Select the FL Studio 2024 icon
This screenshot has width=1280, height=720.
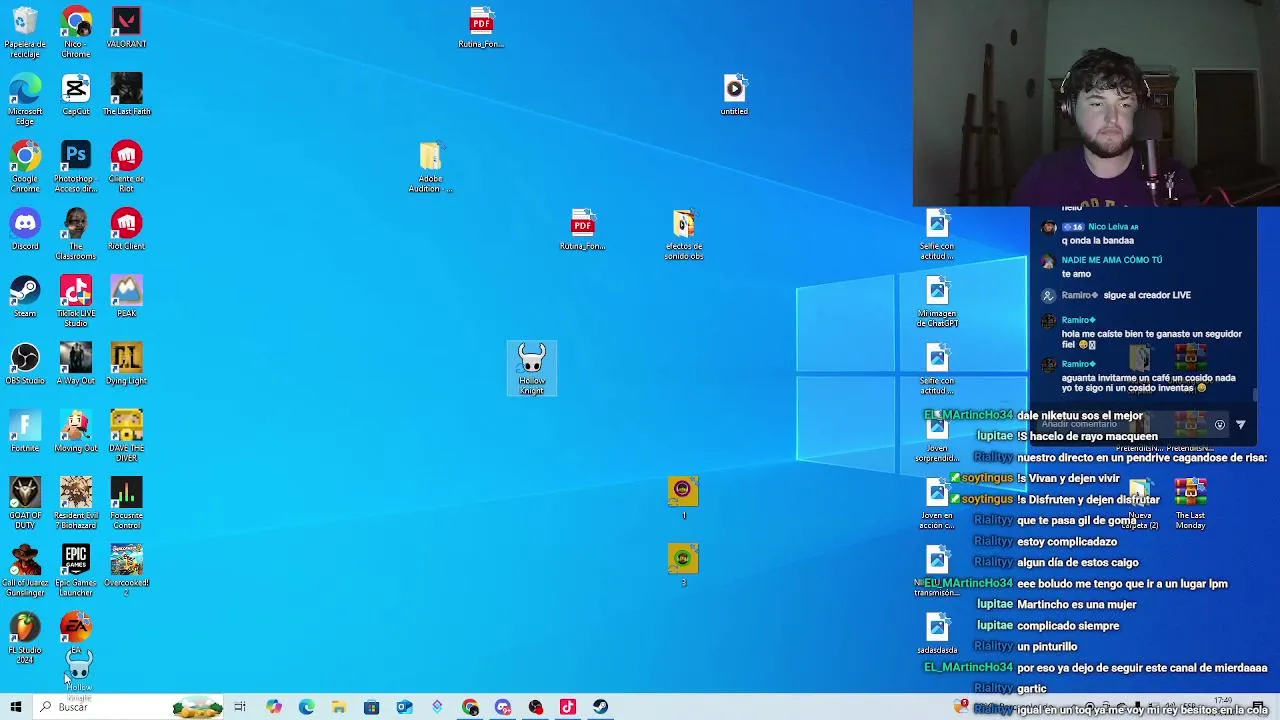click(25, 638)
